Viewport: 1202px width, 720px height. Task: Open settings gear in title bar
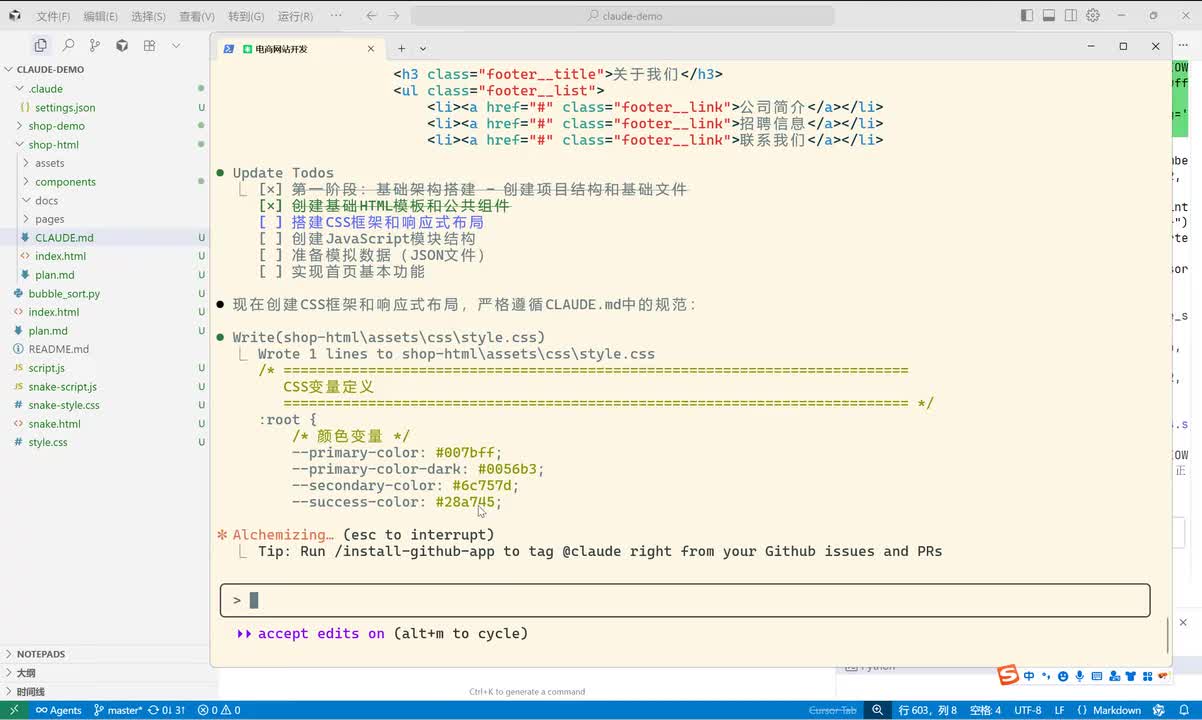coord(1093,16)
